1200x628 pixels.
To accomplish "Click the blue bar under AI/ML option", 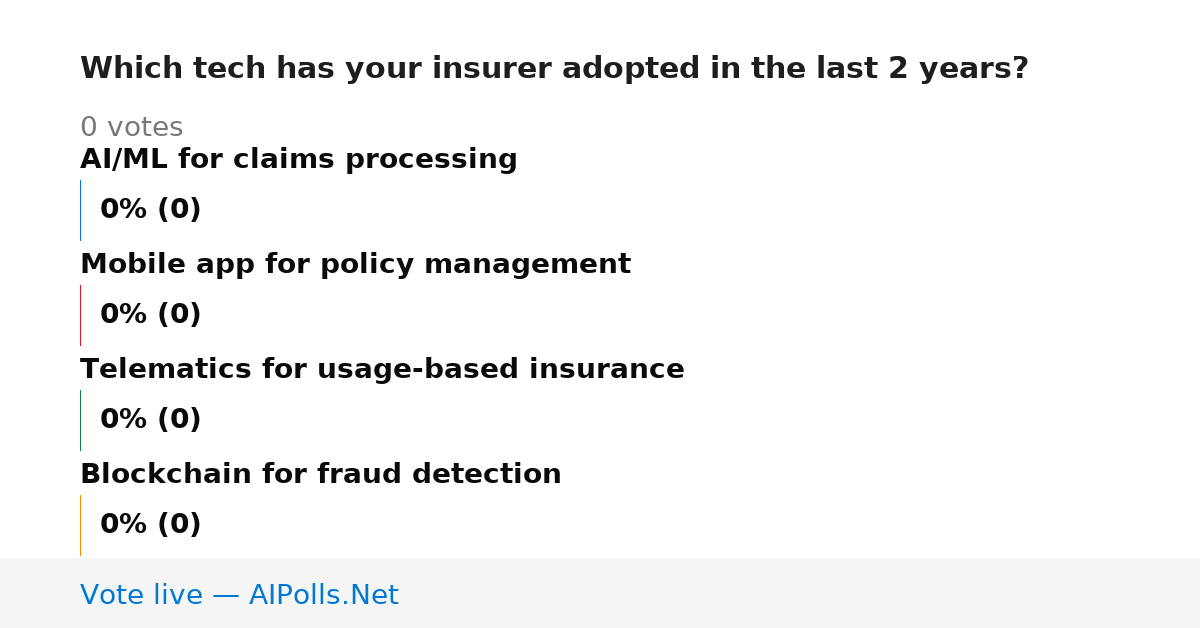I will tap(80, 210).
